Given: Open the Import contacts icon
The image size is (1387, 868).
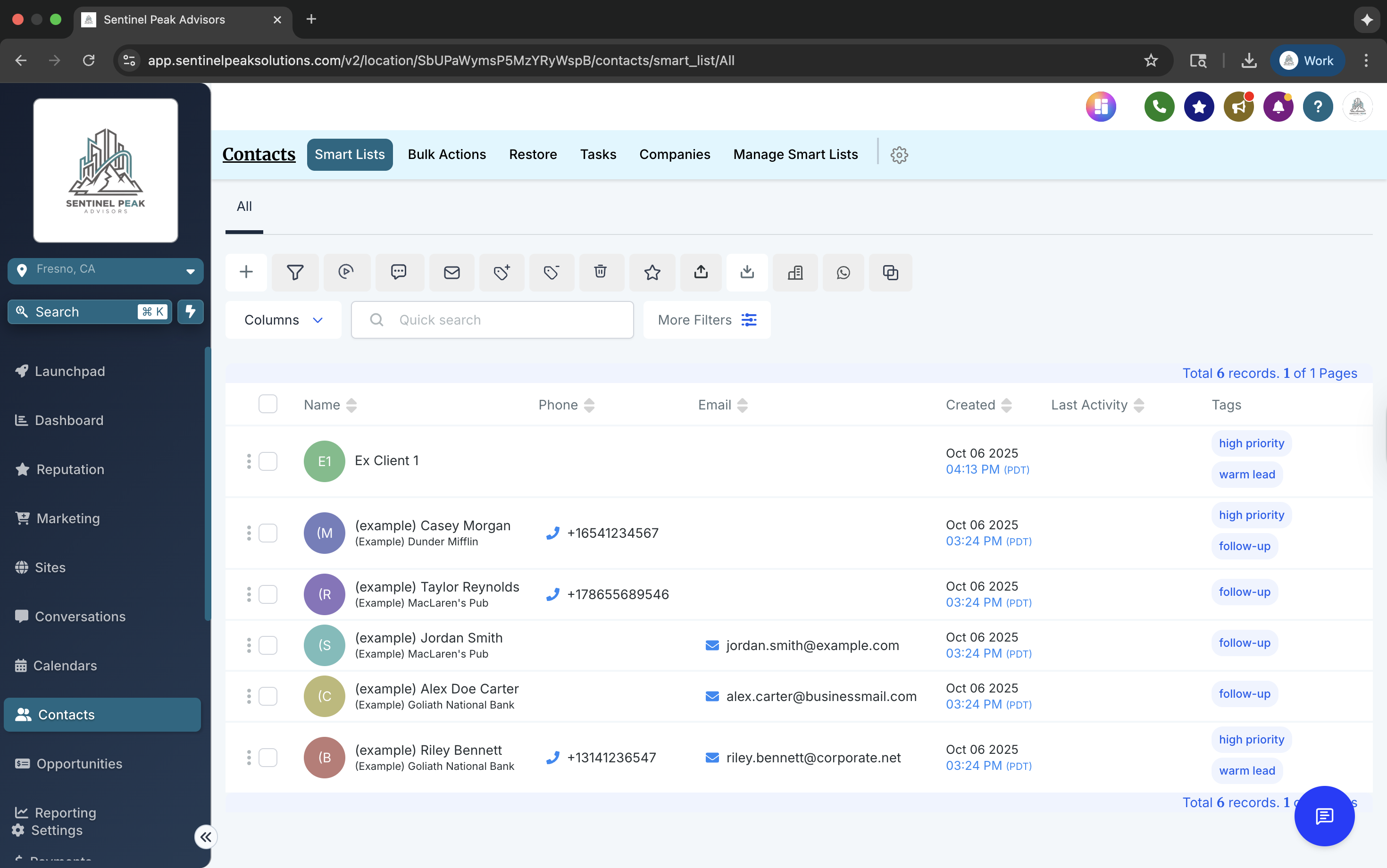Looking at the screenshot, I should click(747, 272).
